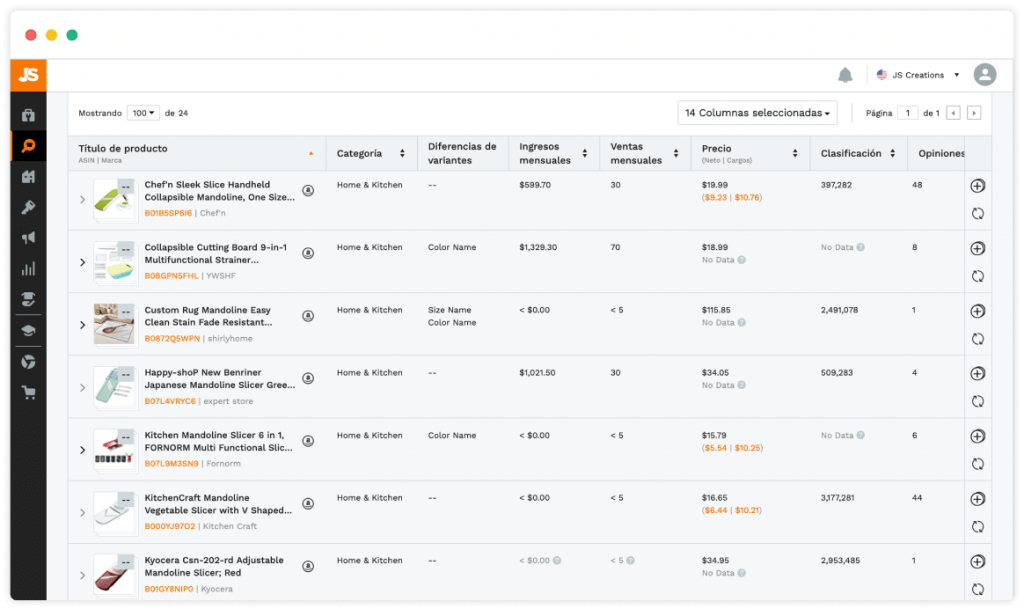Viewport: 1024px width, 609px height.
Task: Open the gavel tool sidebar icon
Action: click(28, 207)
